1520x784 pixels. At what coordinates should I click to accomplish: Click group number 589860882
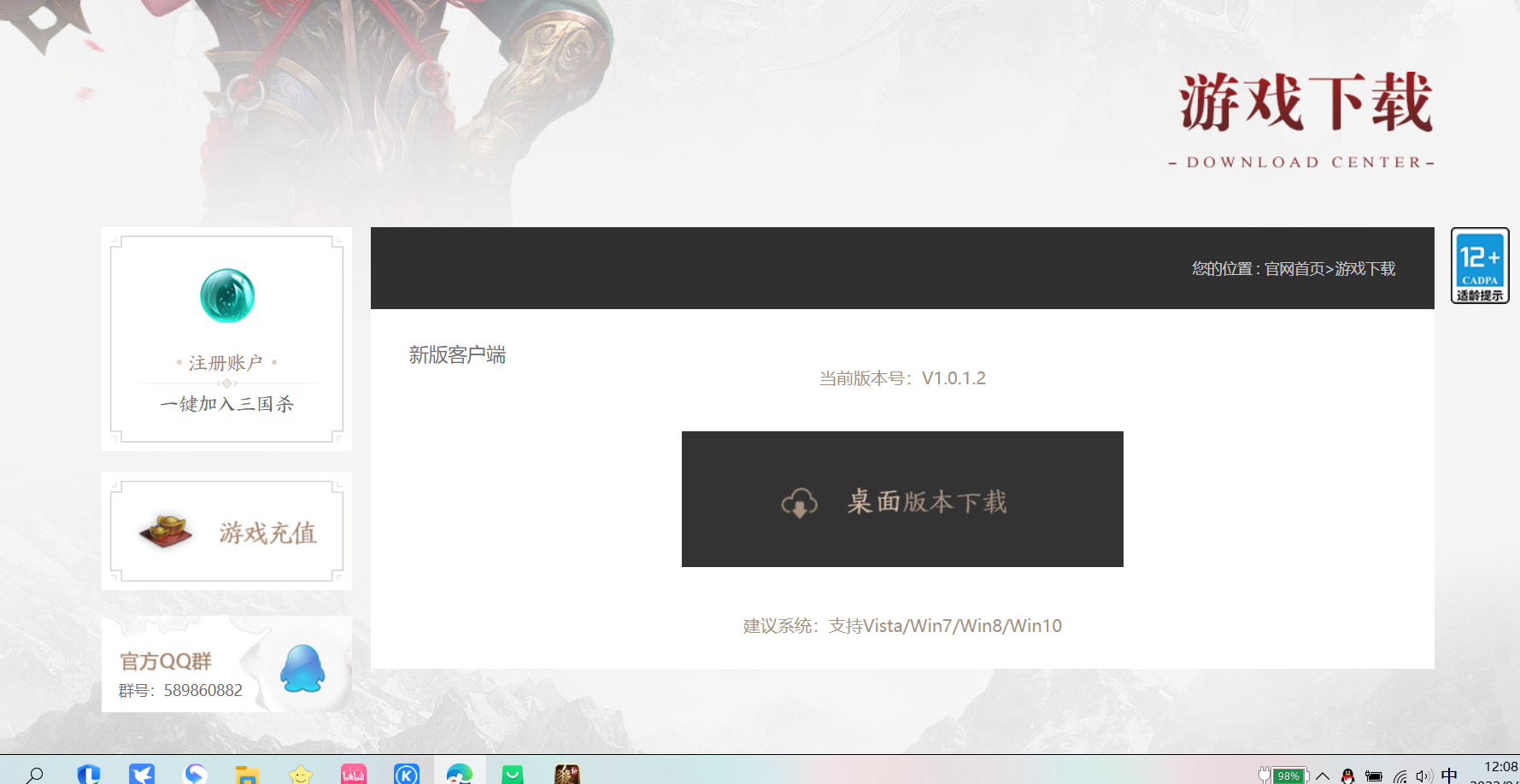coord(203,690)
